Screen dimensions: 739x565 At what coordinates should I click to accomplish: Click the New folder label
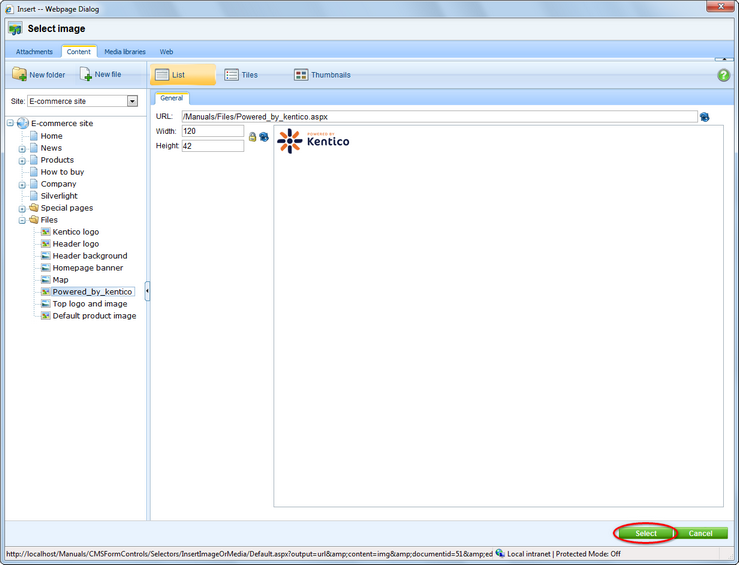point(47,75)
